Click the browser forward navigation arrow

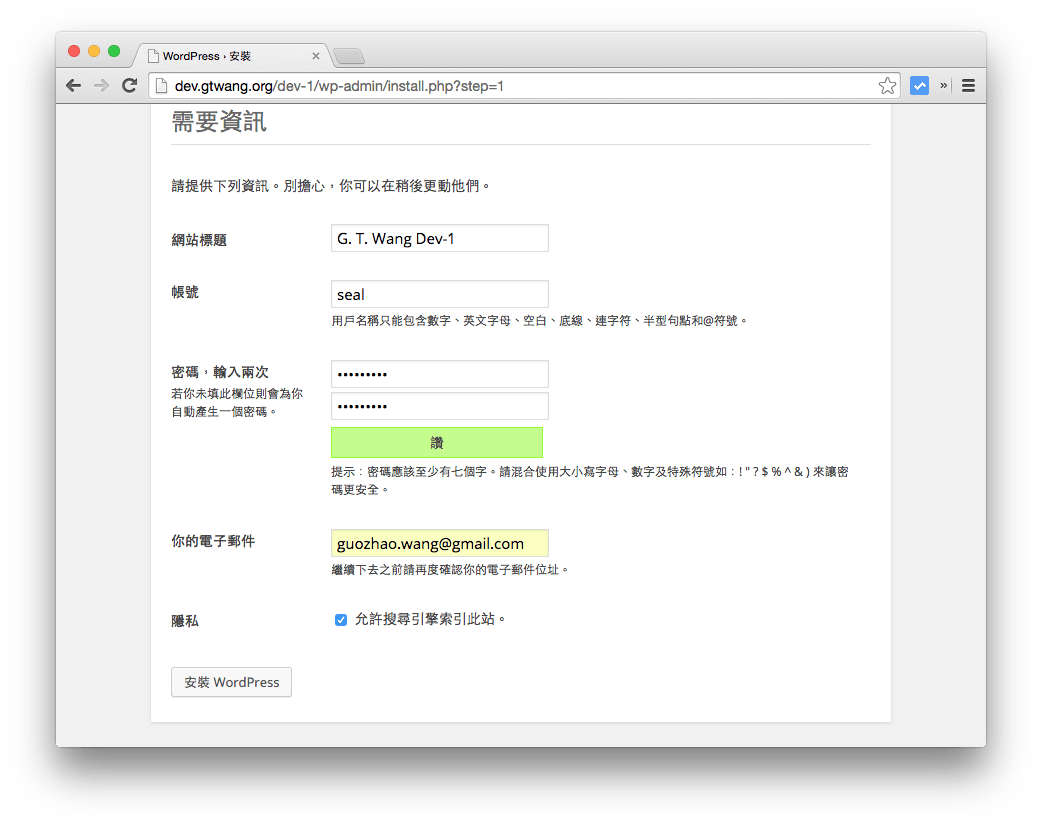click(x=101, y=85)
